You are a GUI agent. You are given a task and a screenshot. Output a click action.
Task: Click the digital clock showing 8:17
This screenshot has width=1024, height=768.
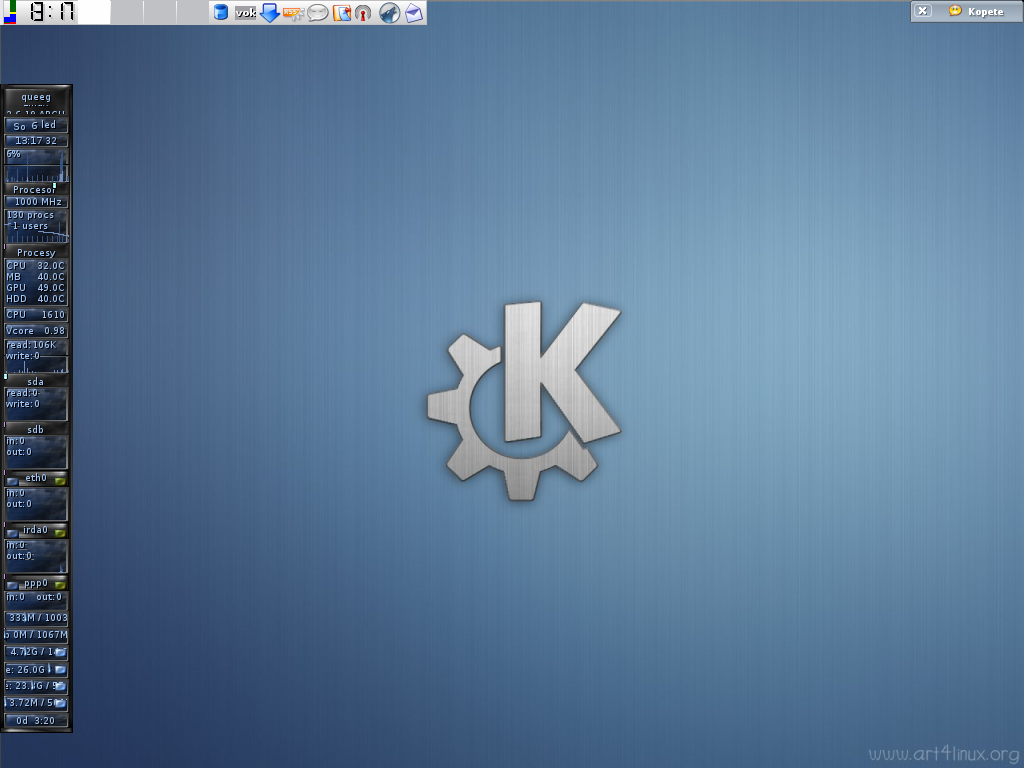(x=52, y=12)
